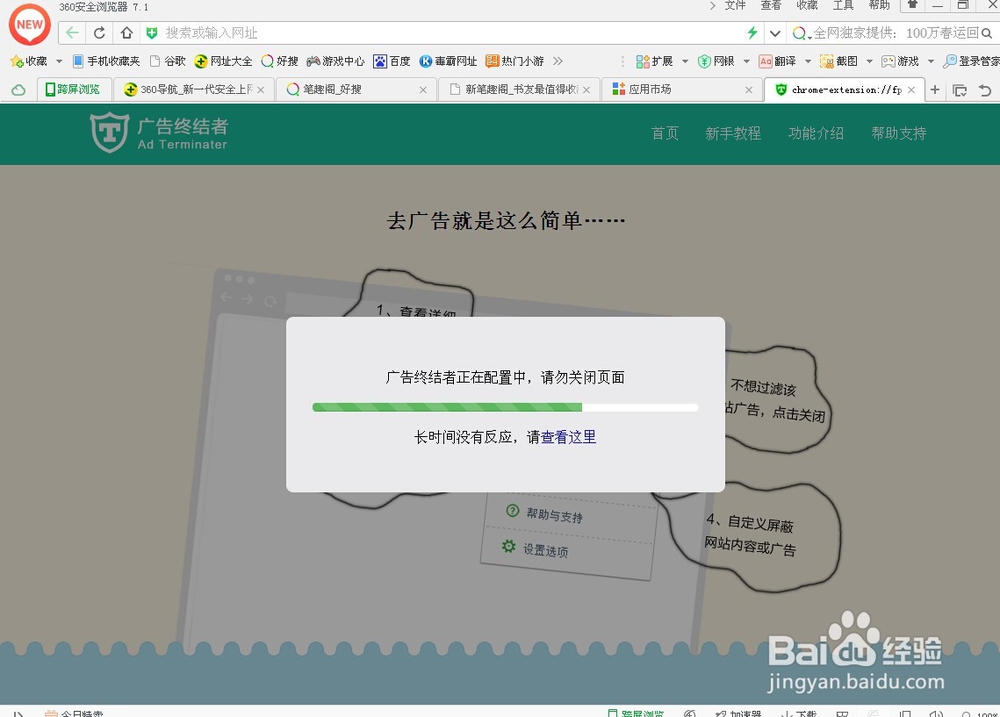Click the 截图 screenshot button

point(839,61)
